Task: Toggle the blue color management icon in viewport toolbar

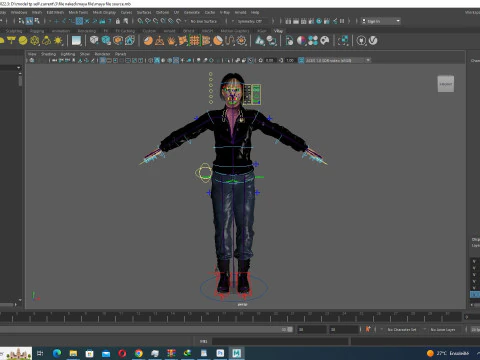Action: [x=301, y=60]
